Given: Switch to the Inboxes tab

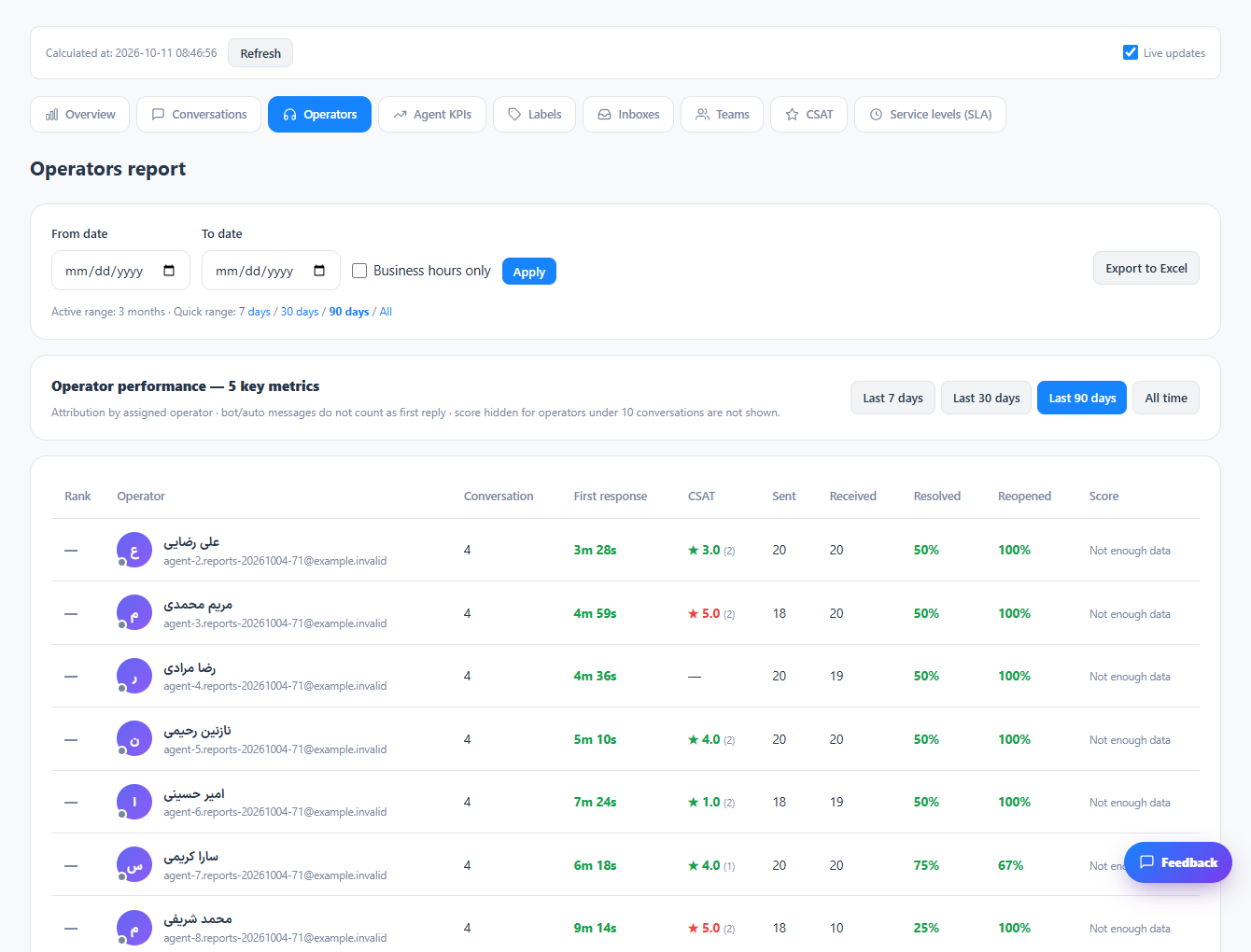Looking at the screenshot, I should pos(628,115).
